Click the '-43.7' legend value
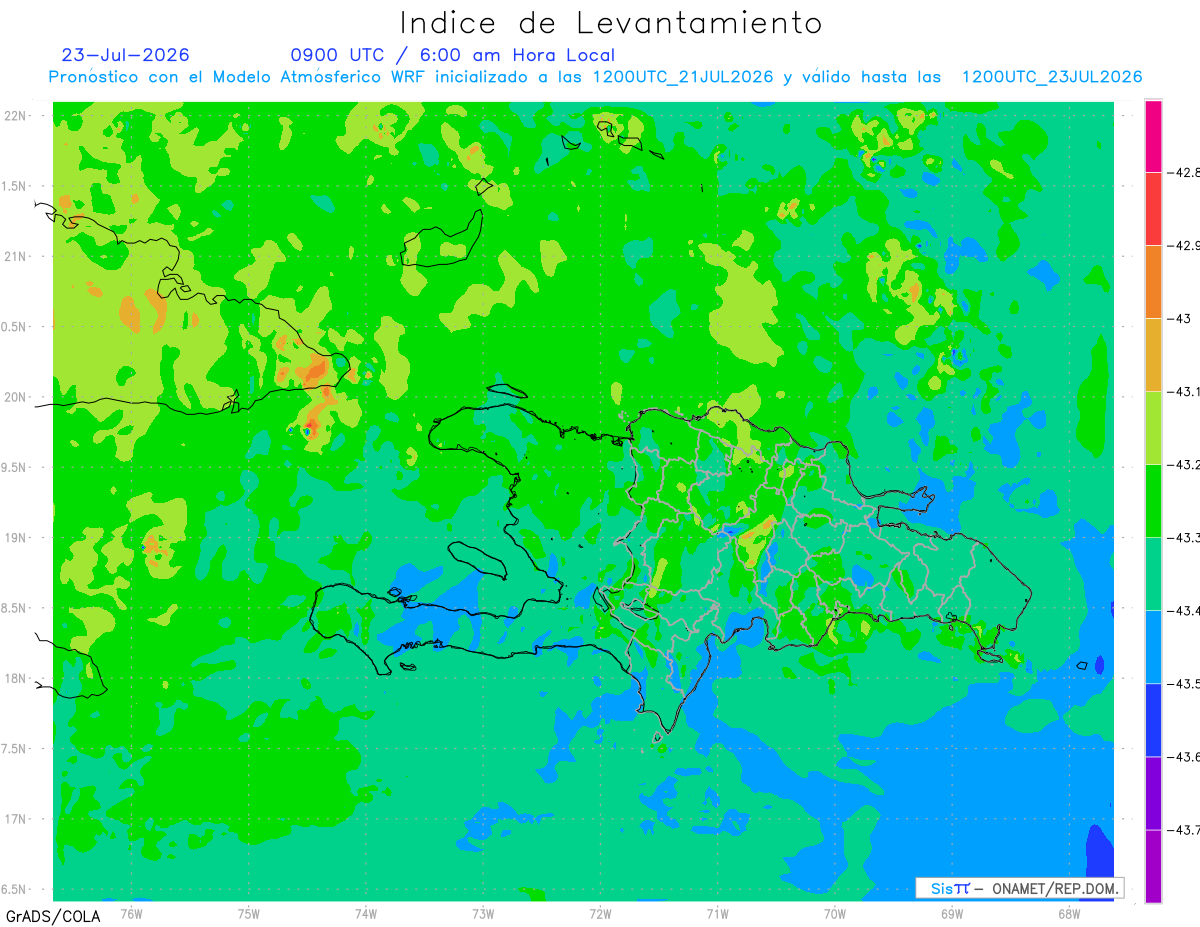The image size is (1200, 927). 1186,830
